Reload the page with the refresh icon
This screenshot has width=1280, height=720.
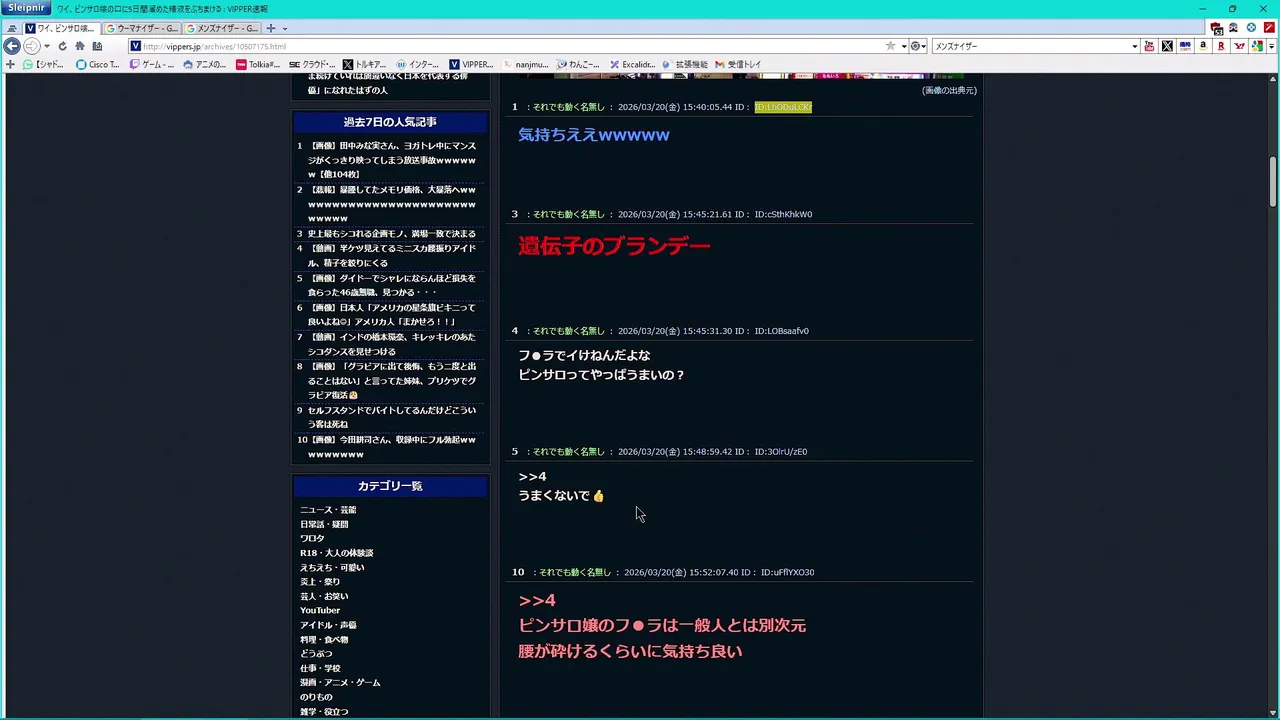[62, 46]
